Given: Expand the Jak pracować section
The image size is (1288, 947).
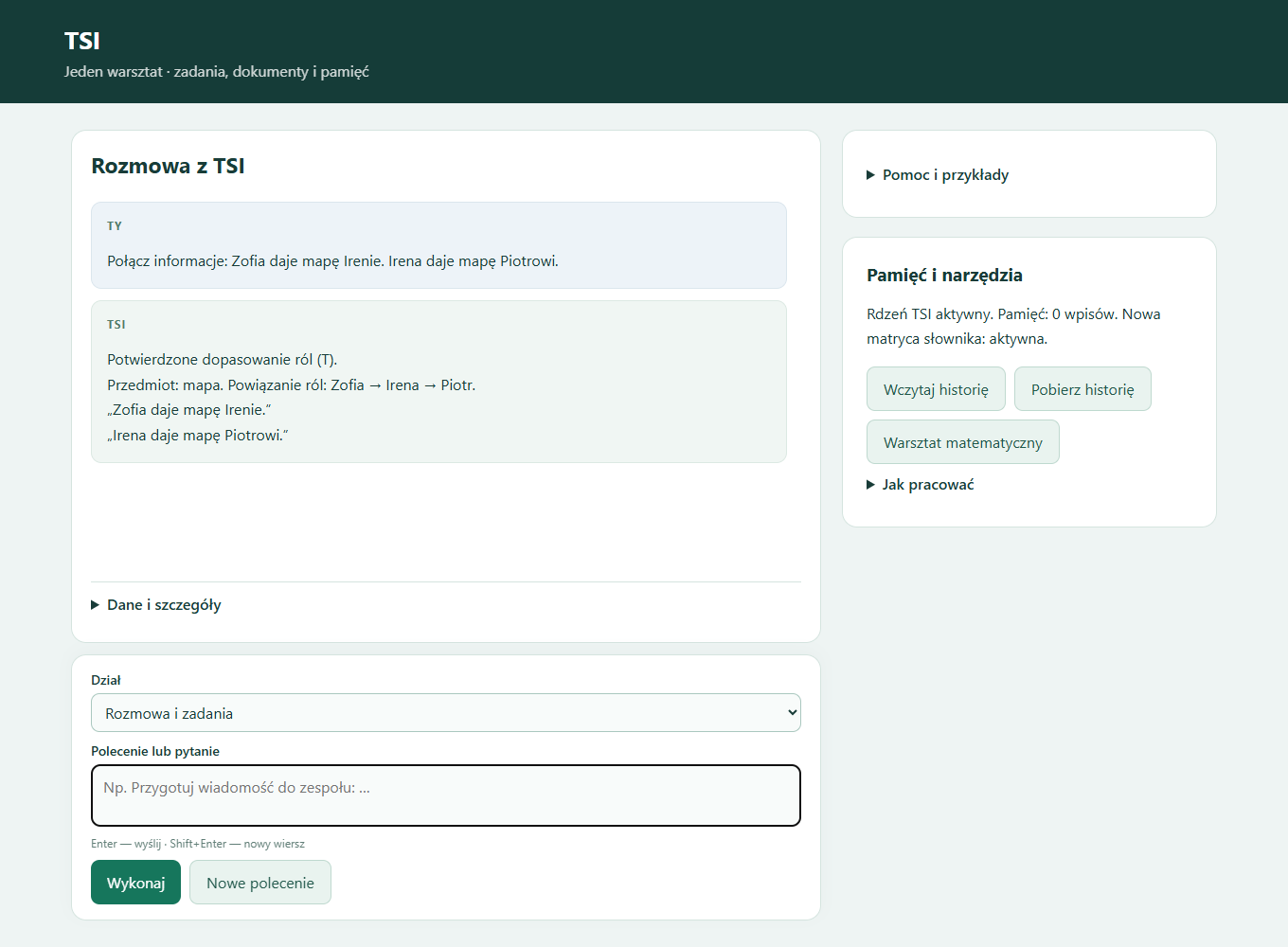Looking at the screenshot, I should 921,484.
